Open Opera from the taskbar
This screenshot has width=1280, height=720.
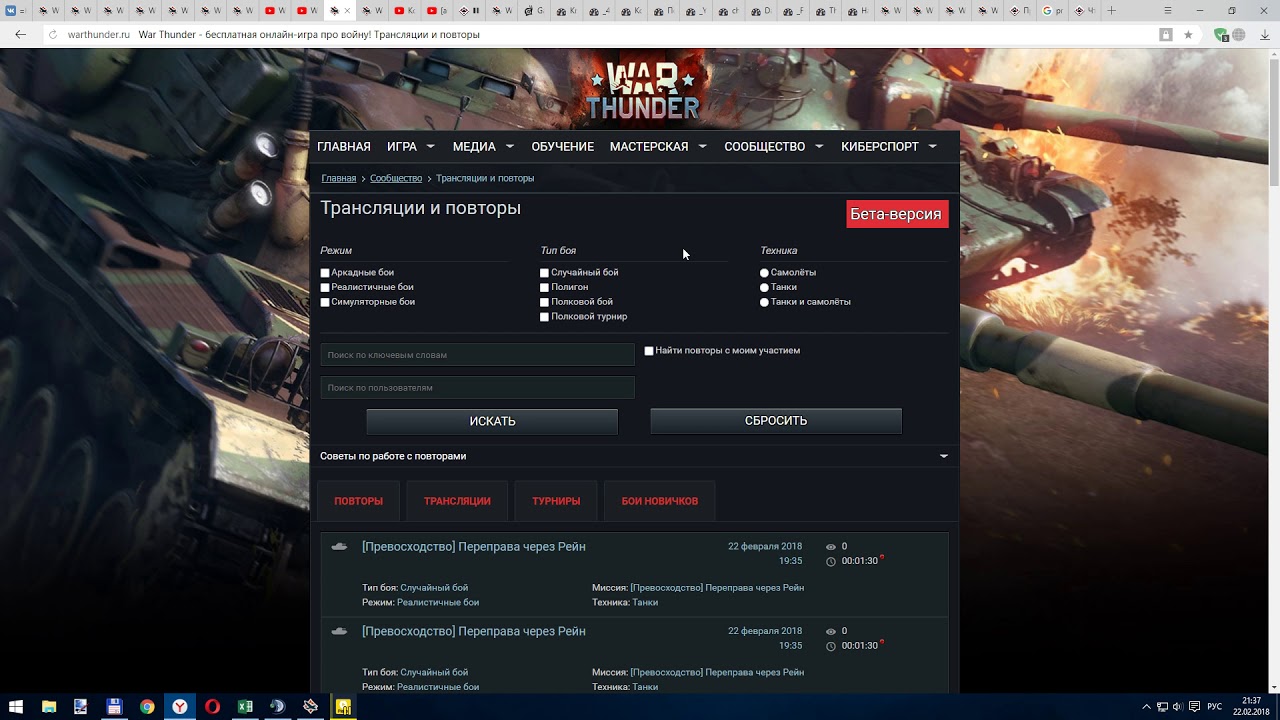point(212,706)
